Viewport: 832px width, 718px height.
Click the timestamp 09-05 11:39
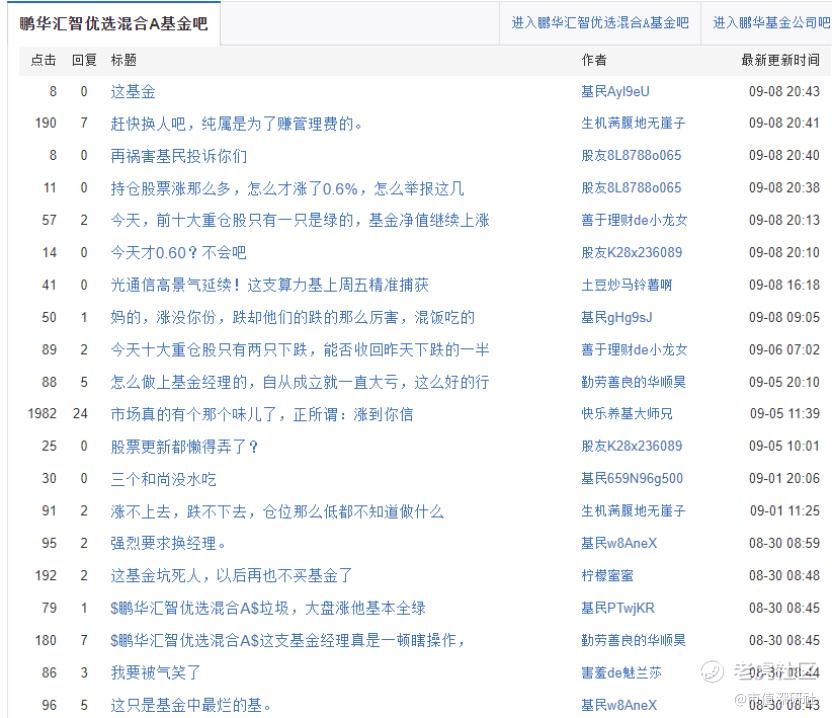[785, 414]
